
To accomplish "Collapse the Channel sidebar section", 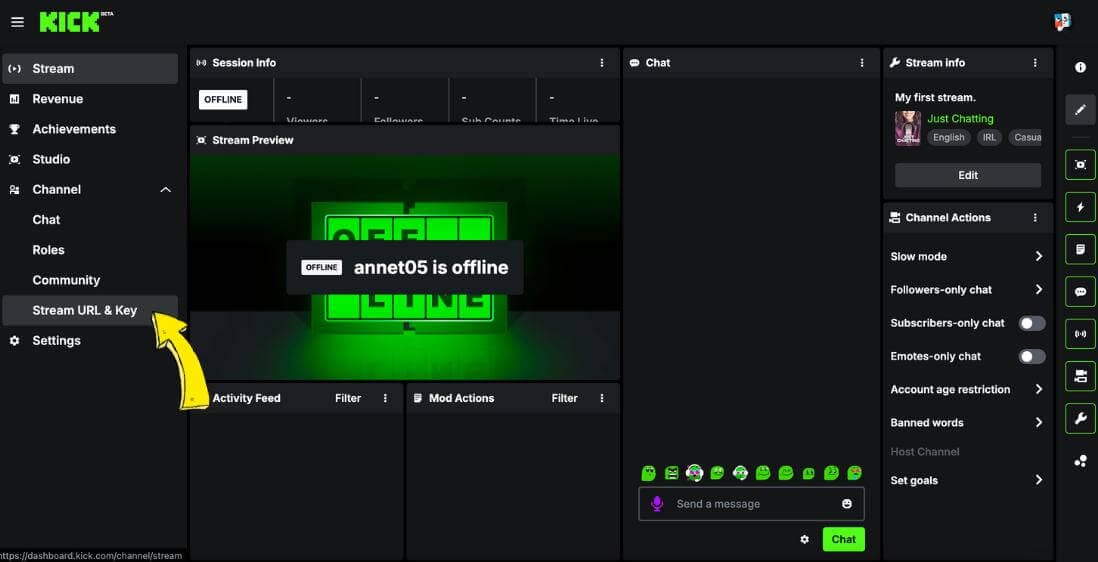I will click(x=165, y=190).
